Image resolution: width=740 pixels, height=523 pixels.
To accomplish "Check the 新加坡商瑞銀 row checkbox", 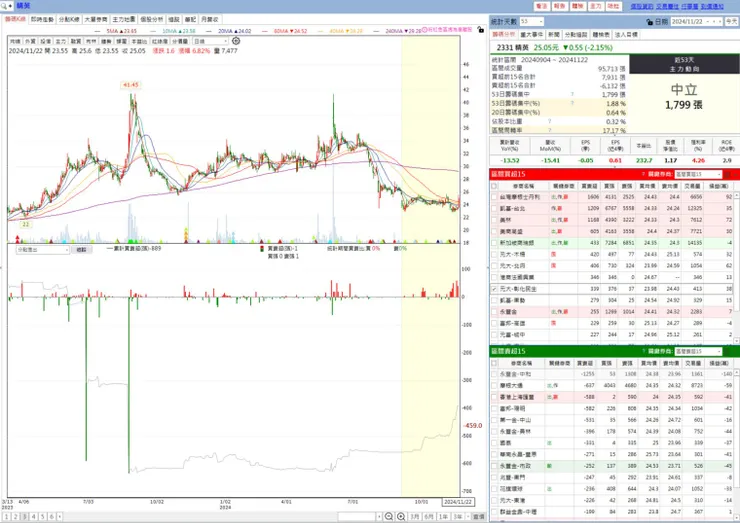I will point(494,243).
